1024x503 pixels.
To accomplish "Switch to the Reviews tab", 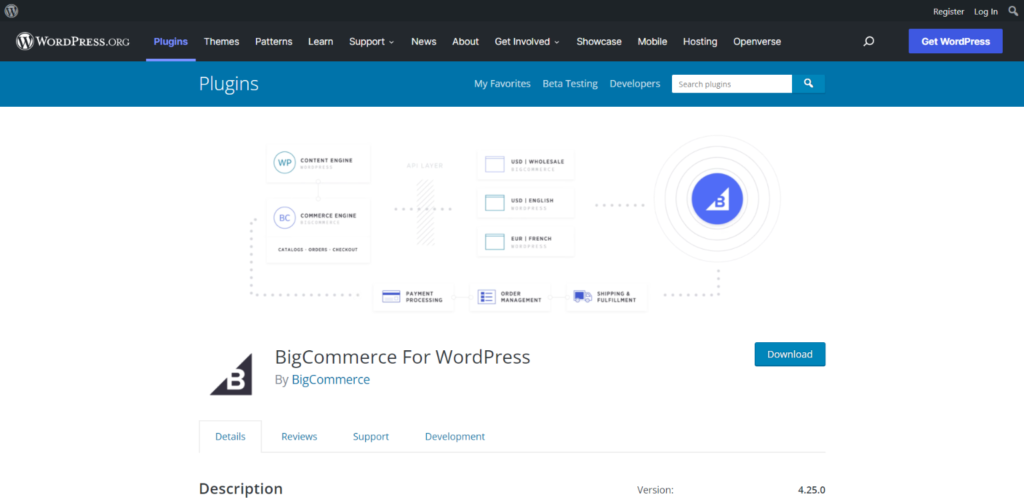I will (x=299, y=436).
